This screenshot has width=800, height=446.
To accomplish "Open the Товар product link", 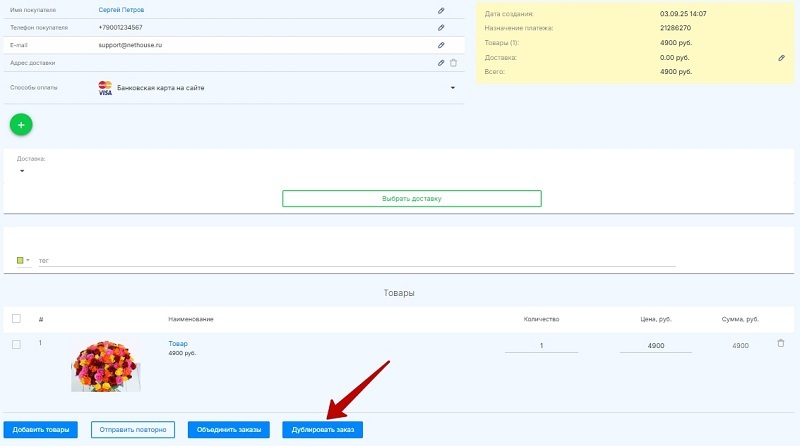I will (x=177, y=343).
